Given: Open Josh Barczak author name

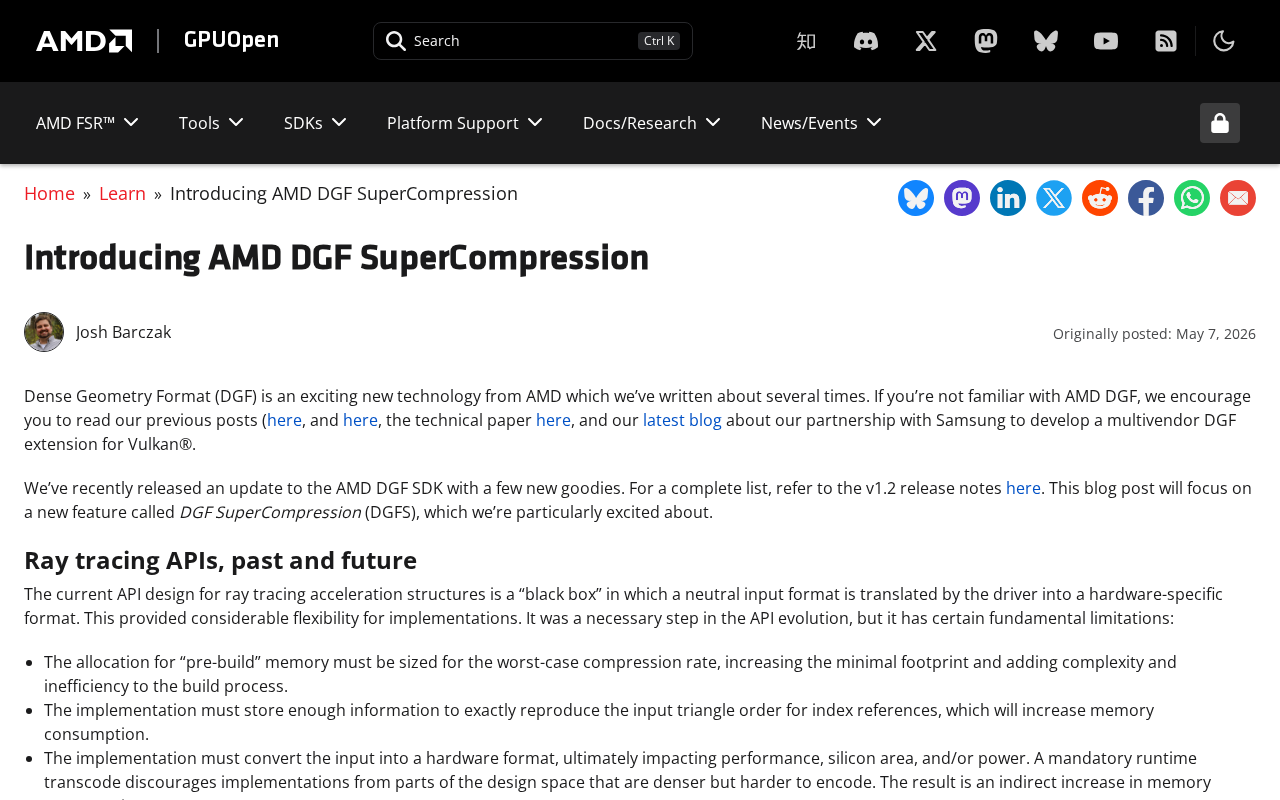Looking at the screenshot, I should pos(123,332).
